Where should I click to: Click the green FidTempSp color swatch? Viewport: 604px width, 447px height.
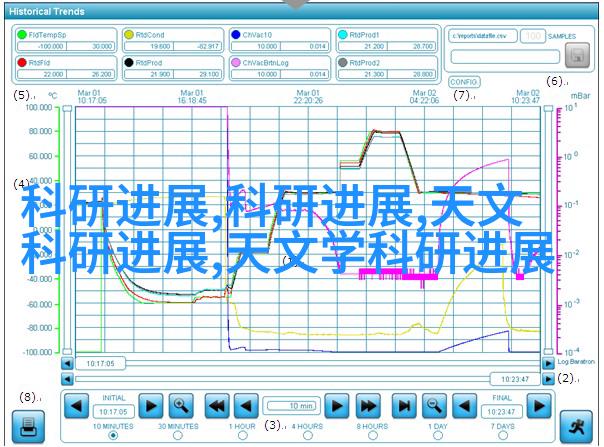22,35
